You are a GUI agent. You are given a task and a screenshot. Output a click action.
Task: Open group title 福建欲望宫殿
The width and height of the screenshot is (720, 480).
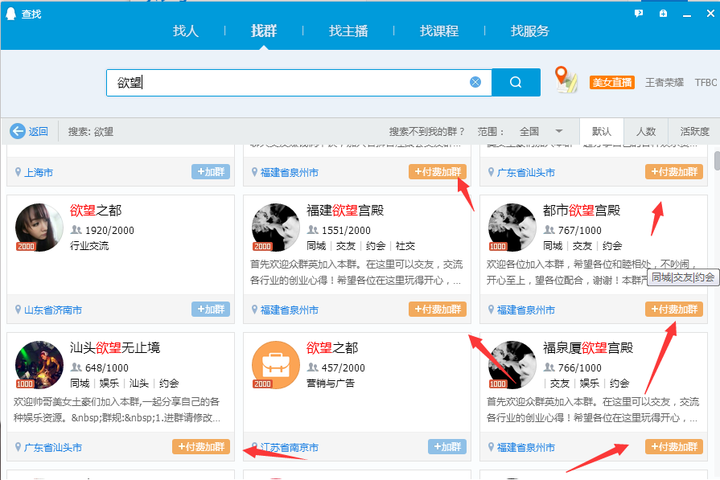coord(345,210)
